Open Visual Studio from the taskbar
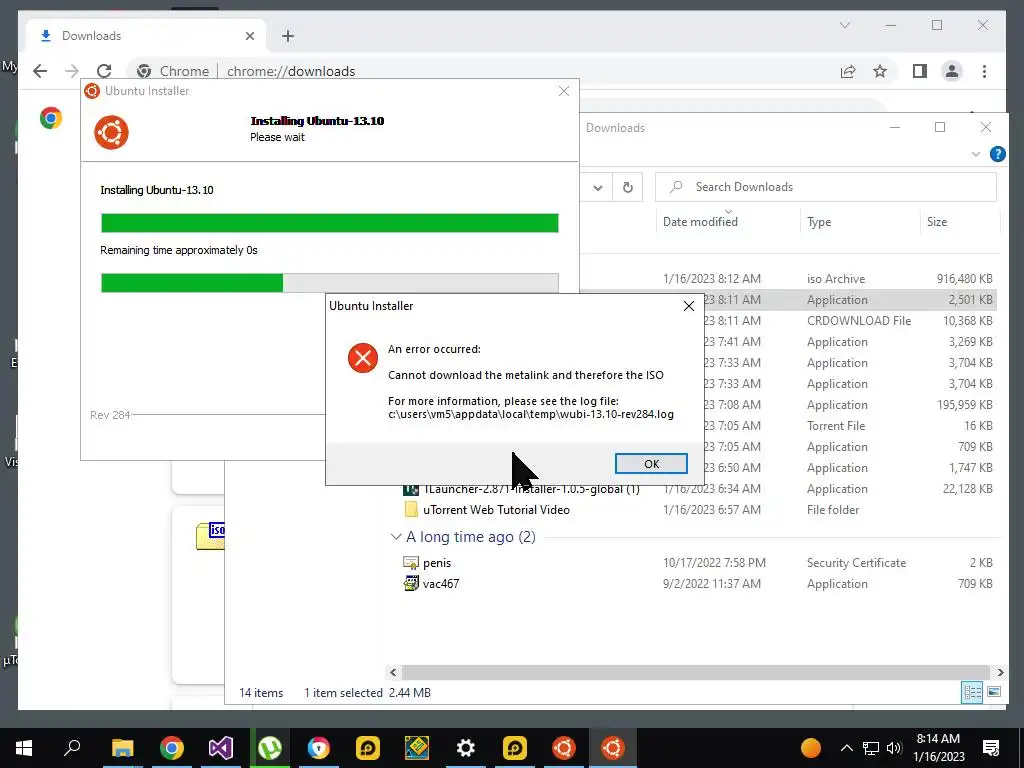This screenshot has width=1024, height=768. 220,748
